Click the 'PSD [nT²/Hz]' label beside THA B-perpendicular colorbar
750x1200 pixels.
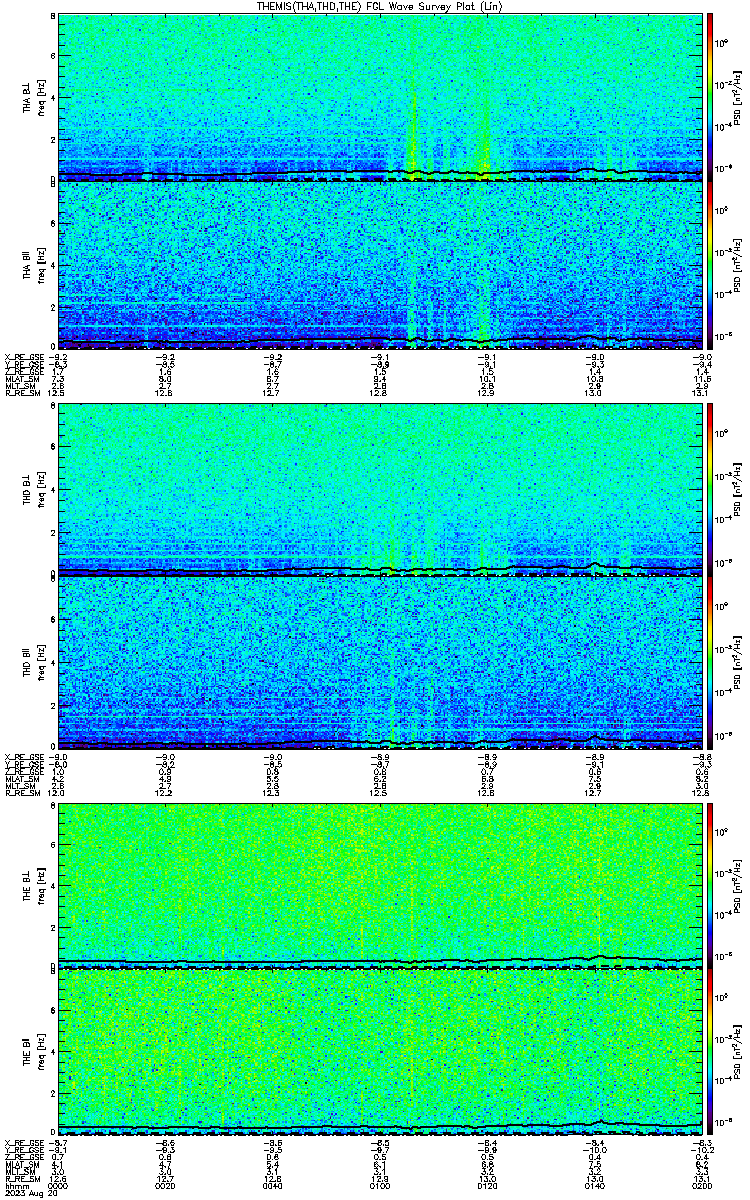click(x=739, y=96)
